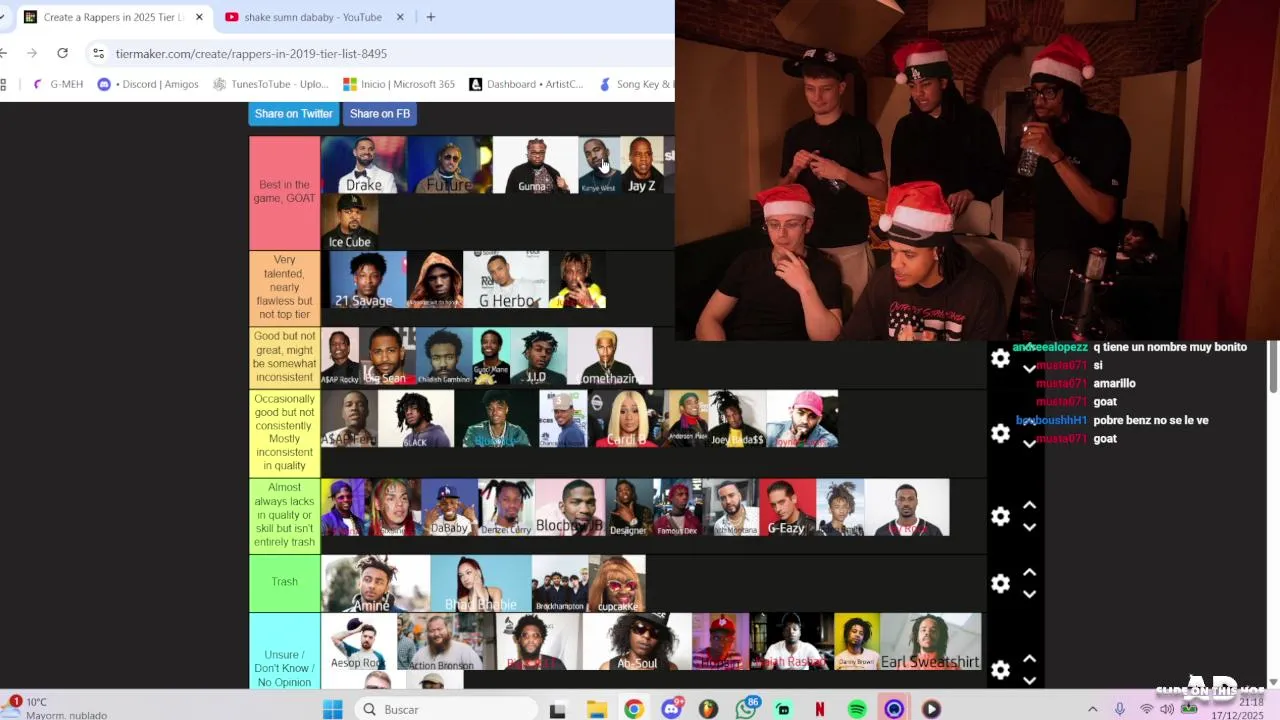Open Song Key bookmark

point(635,84)
